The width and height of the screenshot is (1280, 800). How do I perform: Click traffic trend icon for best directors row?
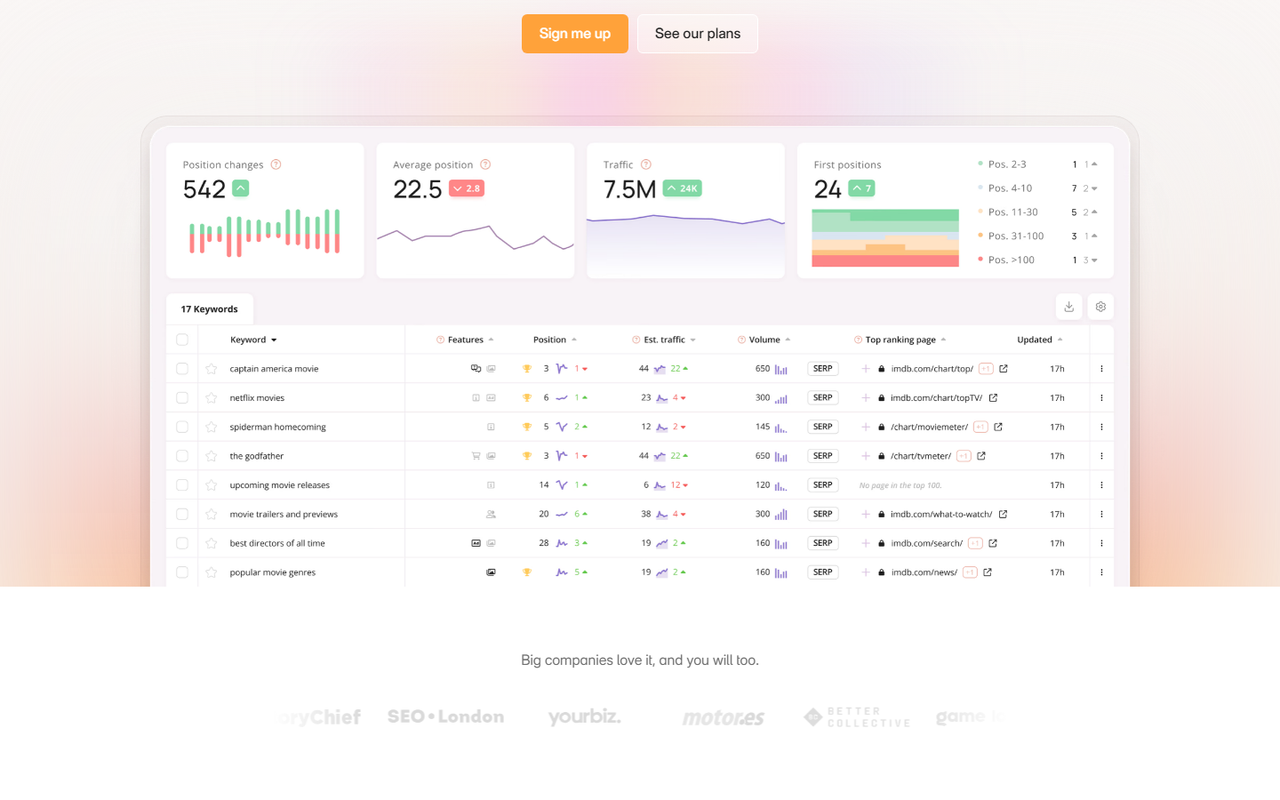(661, 543)
